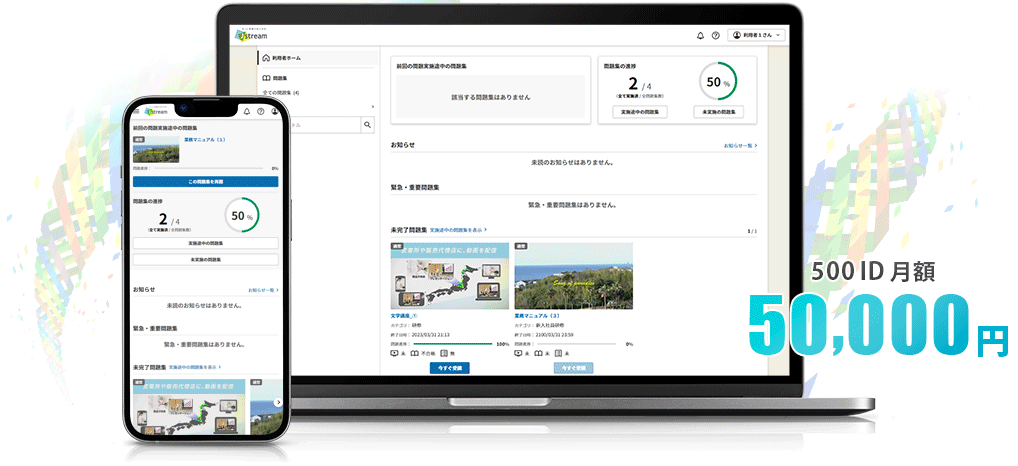Click the 500 ID price heading text
Viewport: 1018px width, 466px height.
pos(873,273)
